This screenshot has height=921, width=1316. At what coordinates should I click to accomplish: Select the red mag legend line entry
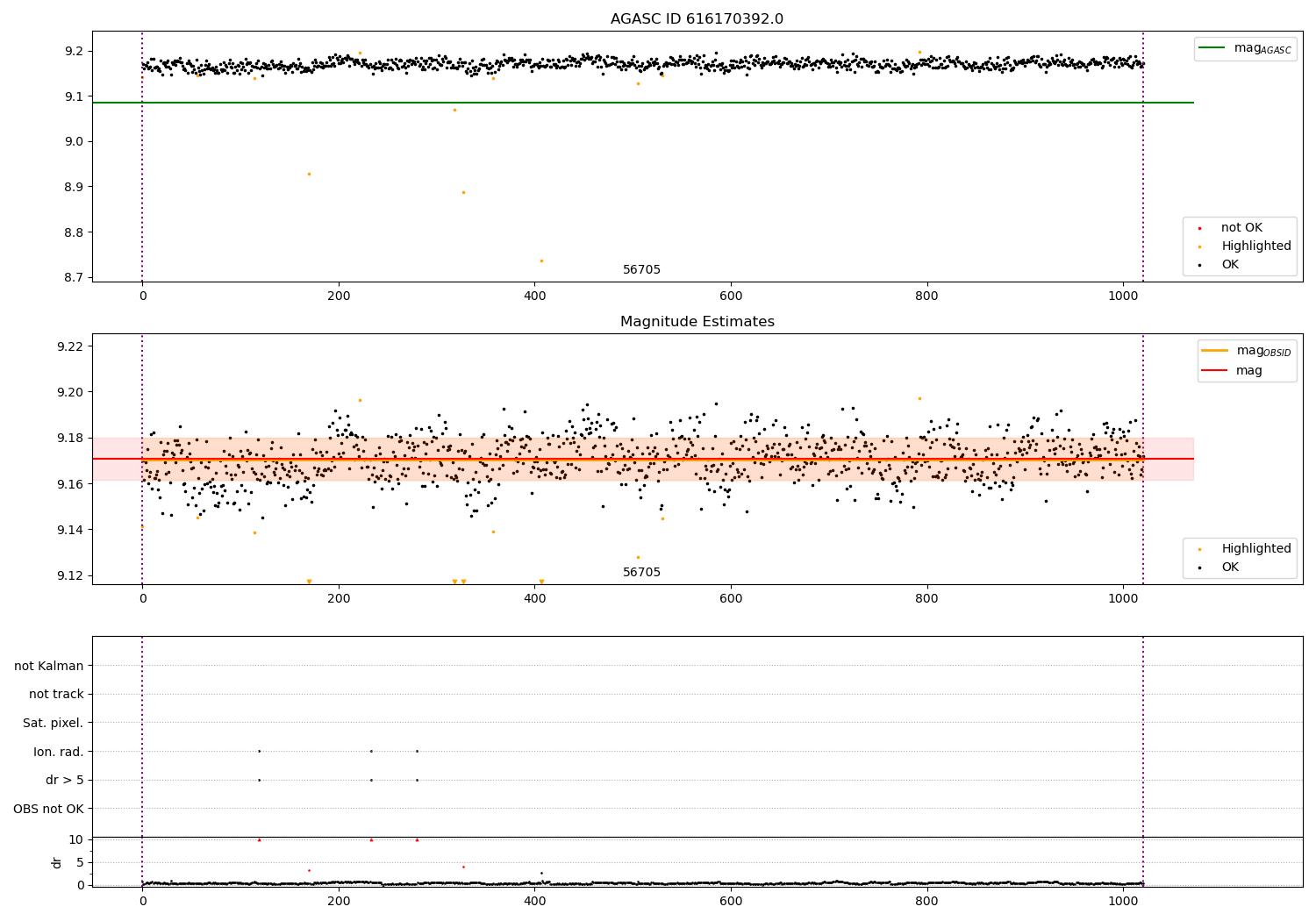1233,371
